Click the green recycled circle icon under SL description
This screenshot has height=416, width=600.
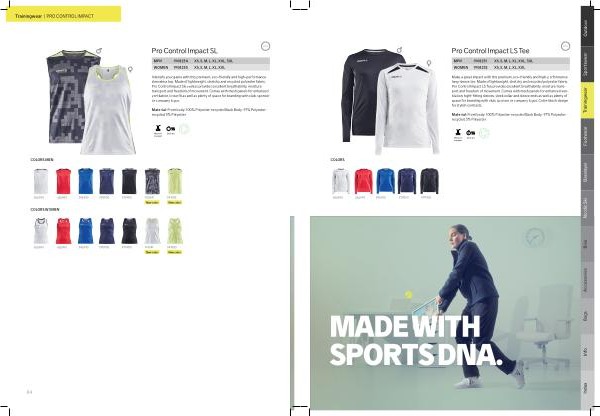(184, 129)
